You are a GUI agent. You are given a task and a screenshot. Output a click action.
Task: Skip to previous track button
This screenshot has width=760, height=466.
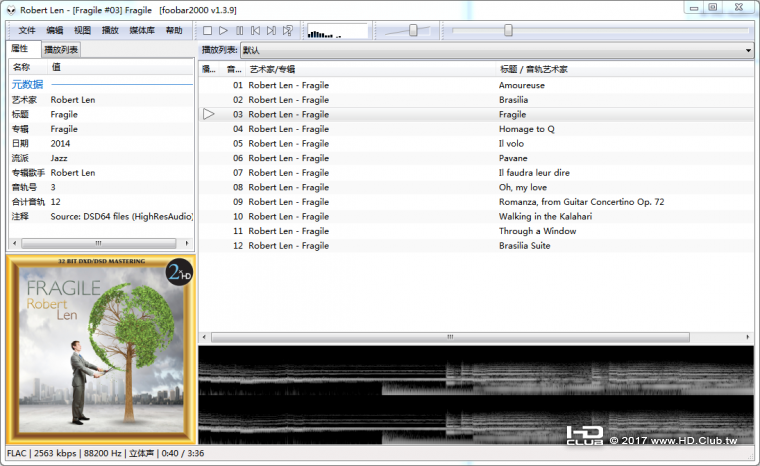(x=255, y=31)
